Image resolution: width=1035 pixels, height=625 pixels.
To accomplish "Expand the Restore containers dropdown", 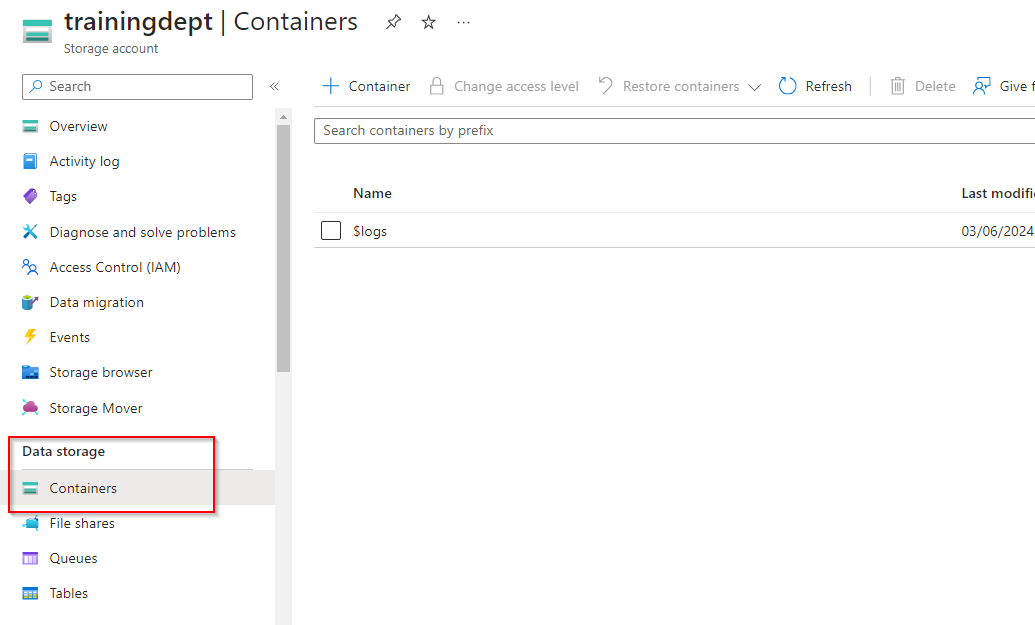I will coord(754,87).
